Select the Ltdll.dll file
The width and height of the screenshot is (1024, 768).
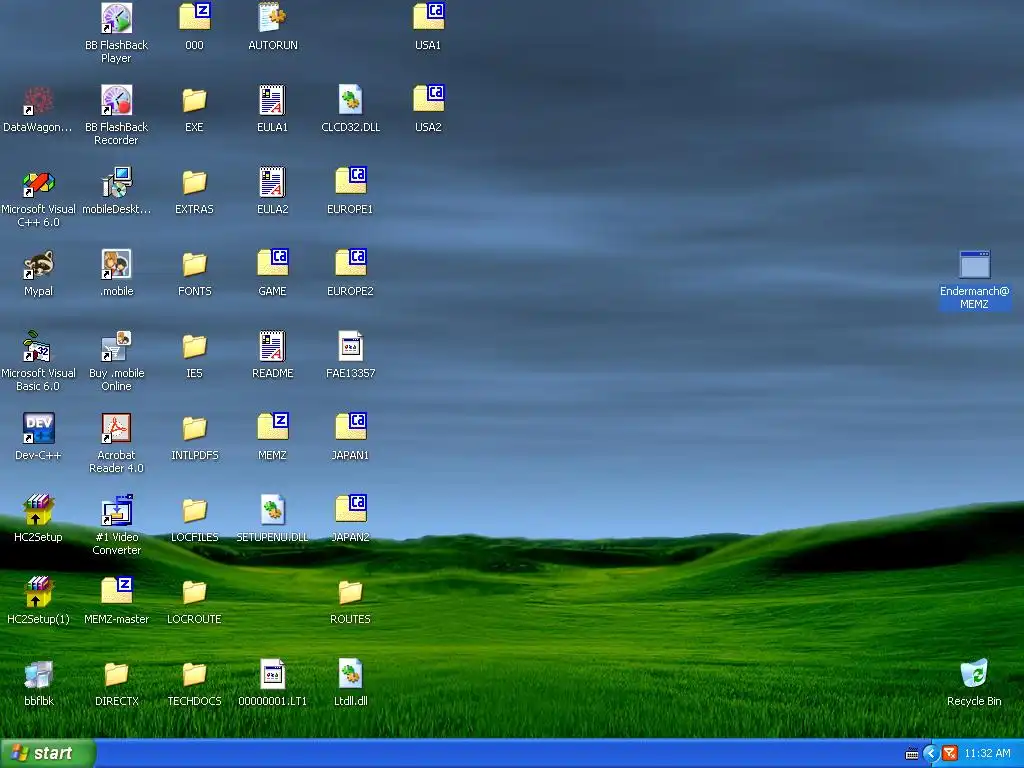(350, 674)
